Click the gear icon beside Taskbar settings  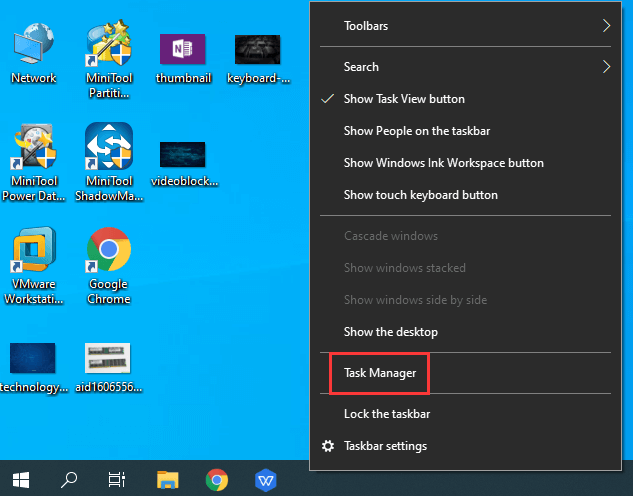(328, 446)
